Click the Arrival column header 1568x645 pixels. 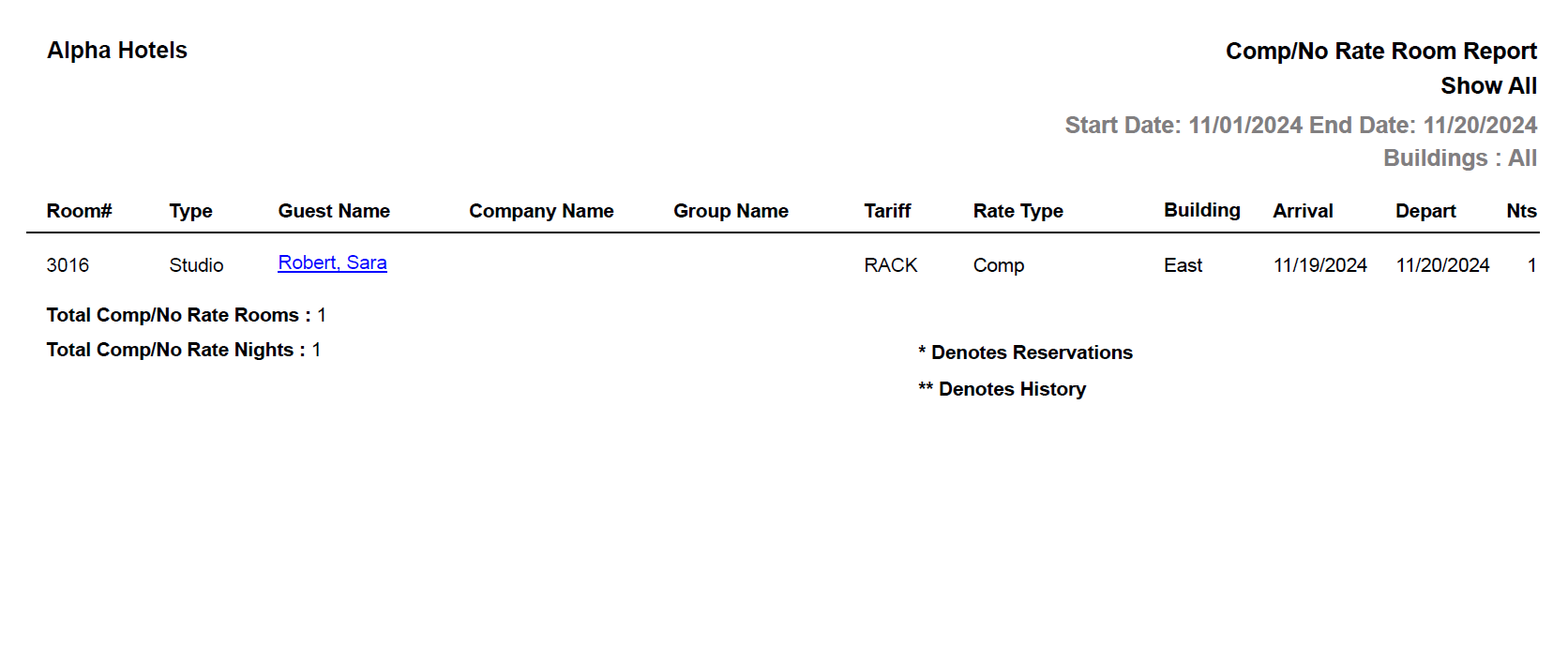click(x=1303, y=211)
